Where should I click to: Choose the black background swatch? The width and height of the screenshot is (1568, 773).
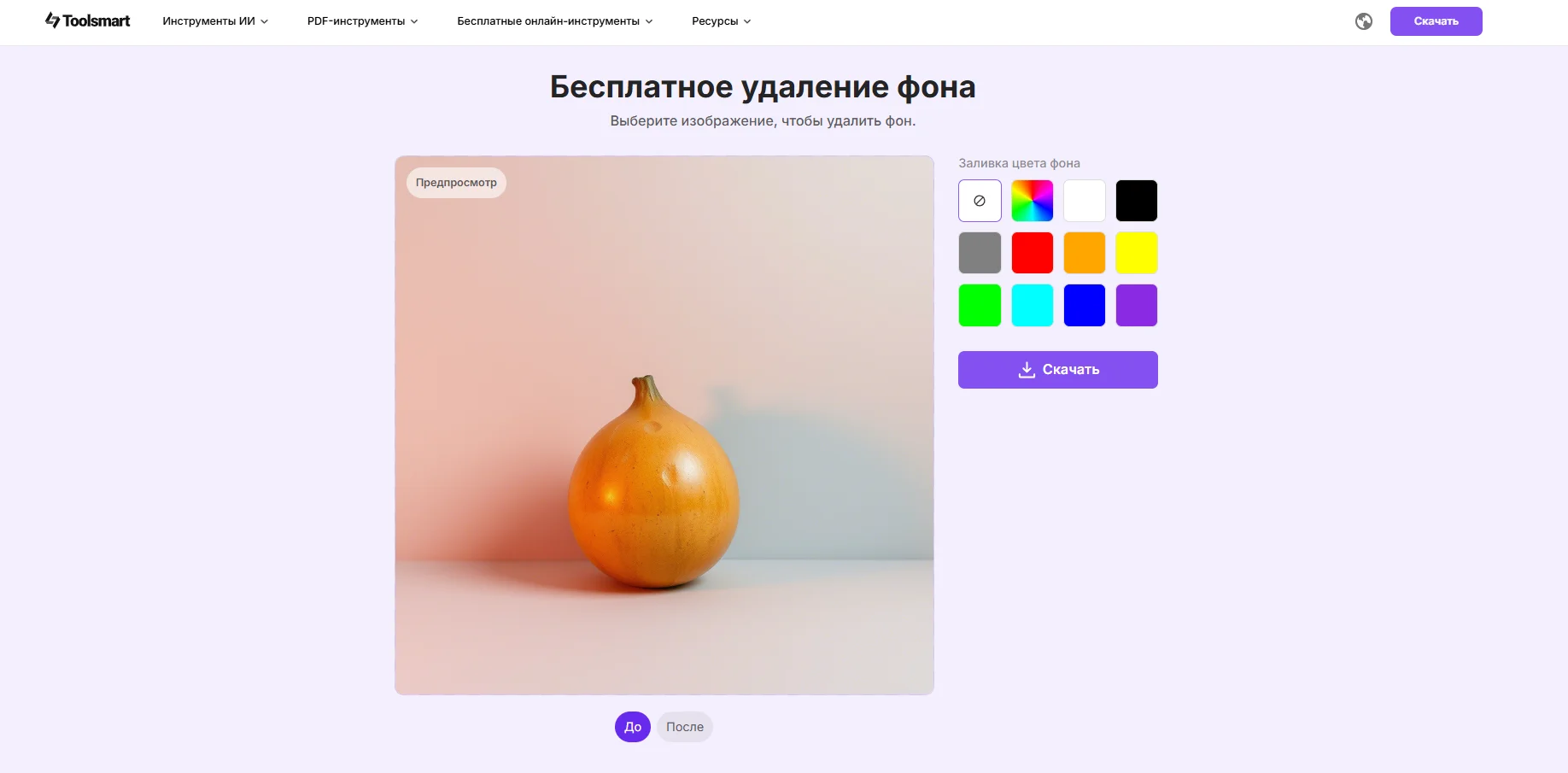coord(1137,201)
